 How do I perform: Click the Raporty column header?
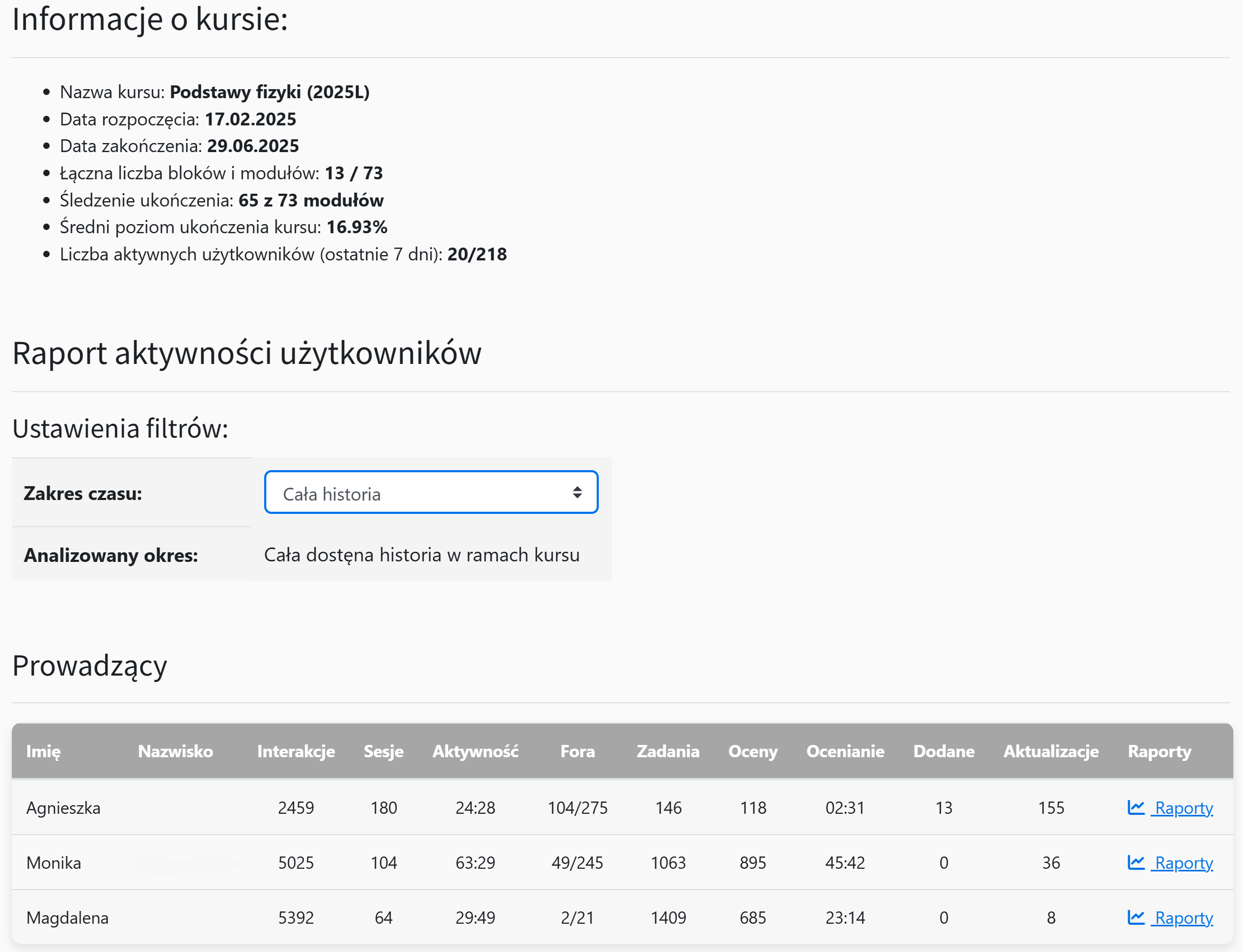pyautogui.click(x=1159, y=751)
